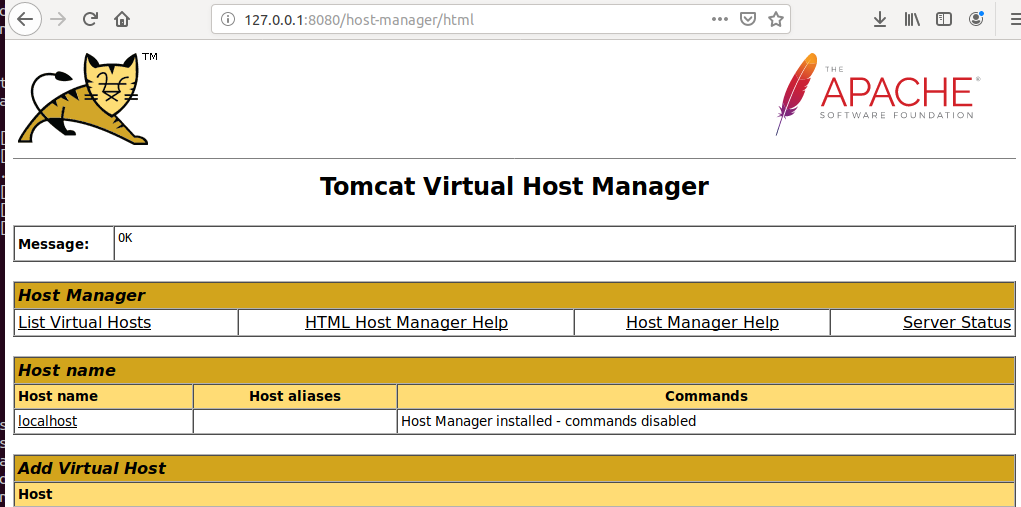Click the Tomcat cat logo
The height and width of the screenshot is (507, 1021).
click(x=87, y=98)
